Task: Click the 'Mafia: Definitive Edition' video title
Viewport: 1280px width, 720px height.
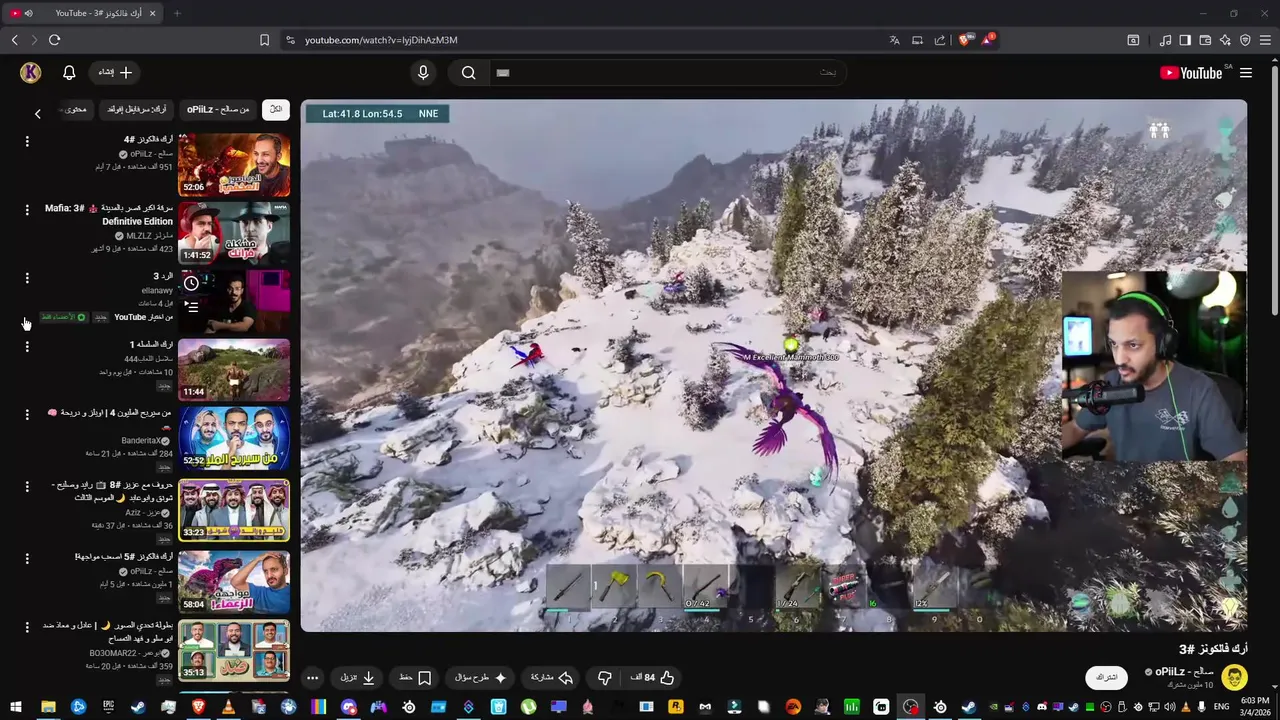Action: 109,215
